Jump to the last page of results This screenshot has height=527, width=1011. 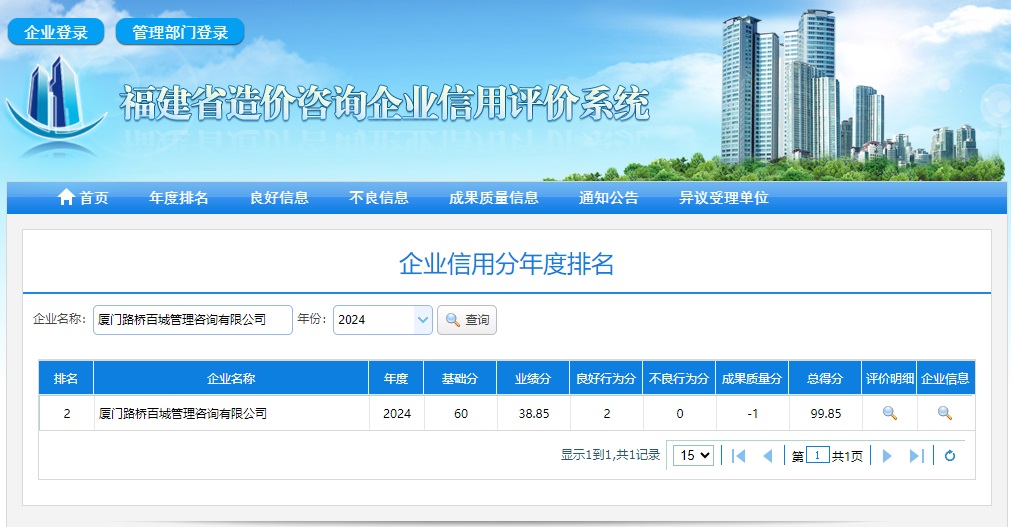[916, 456]
